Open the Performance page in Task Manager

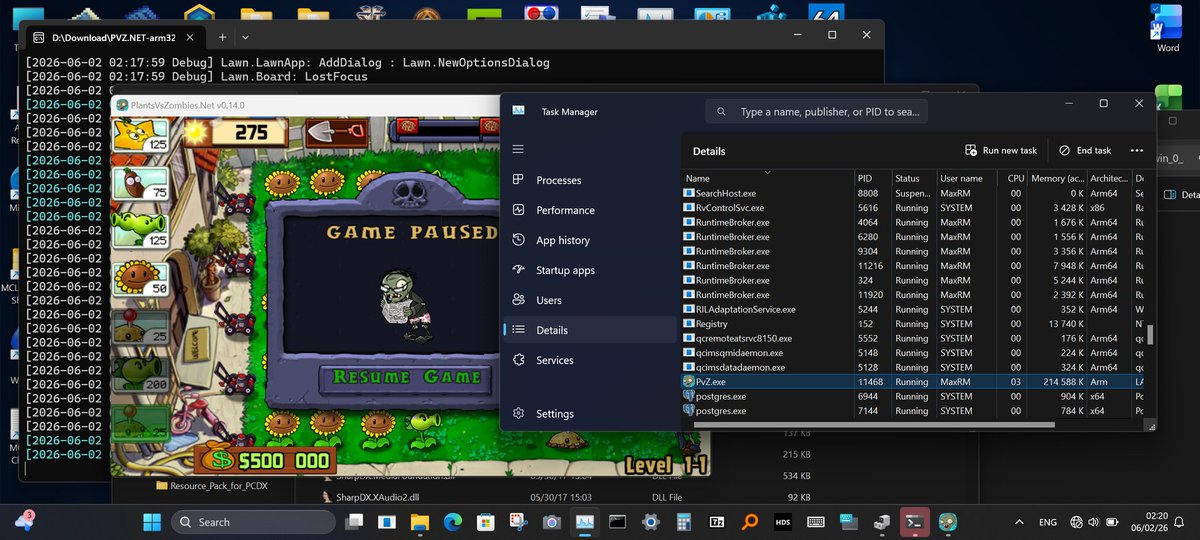(592, 210)
